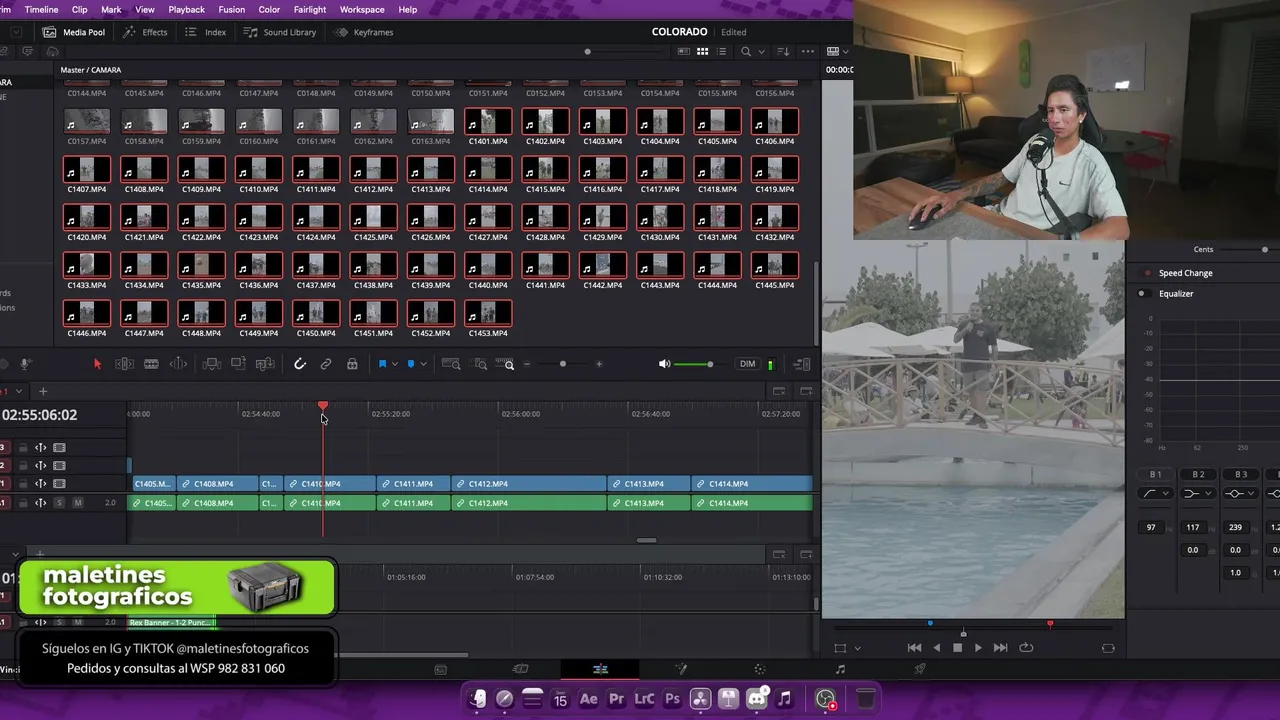Open the Workspace menu
1280x720 pixels.
(362, 9)
